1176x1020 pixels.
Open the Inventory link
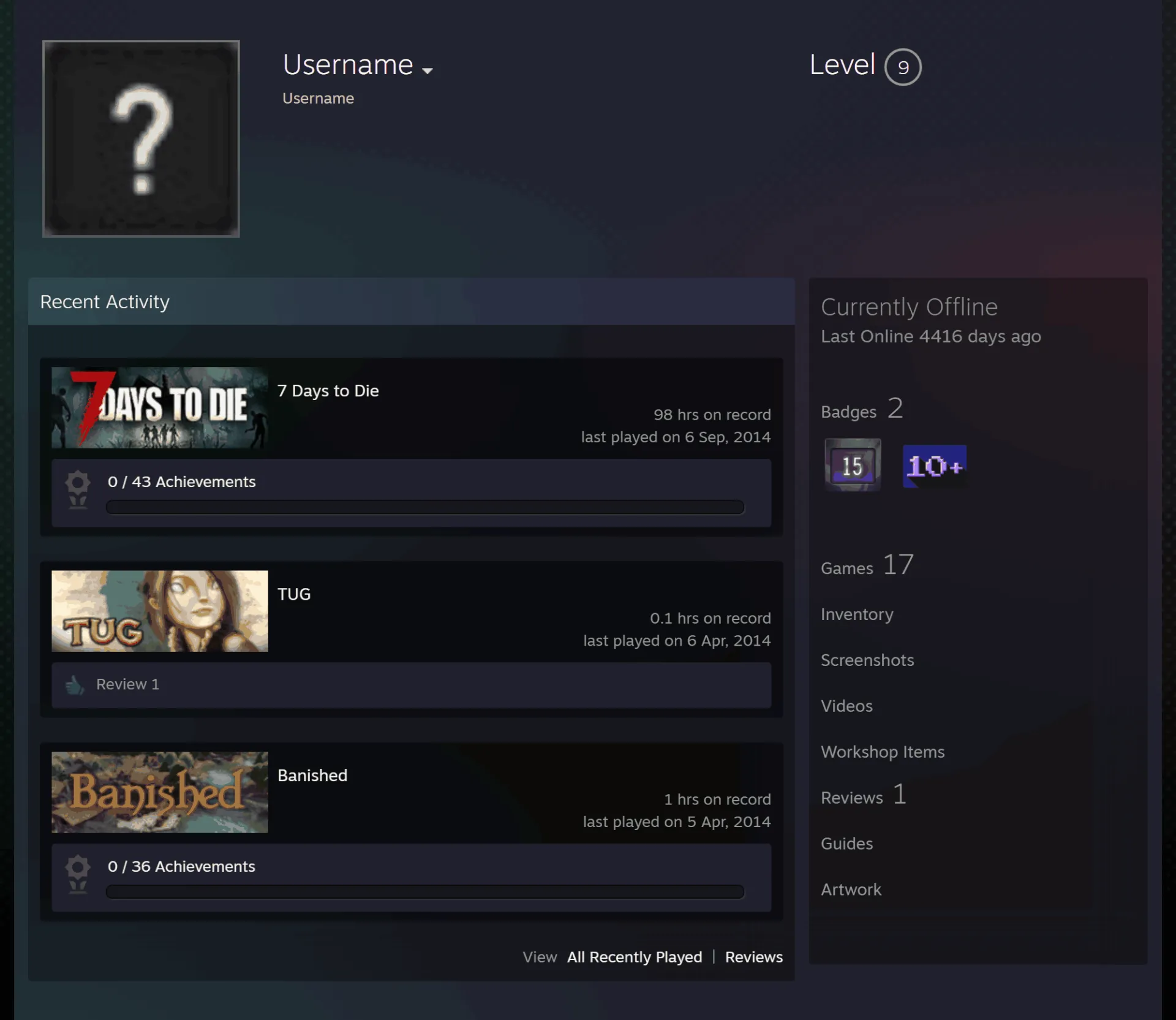[857, 614]
